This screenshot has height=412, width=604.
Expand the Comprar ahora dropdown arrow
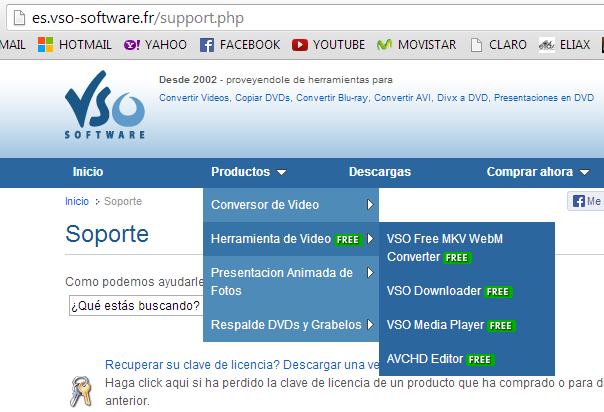(585, 173)
